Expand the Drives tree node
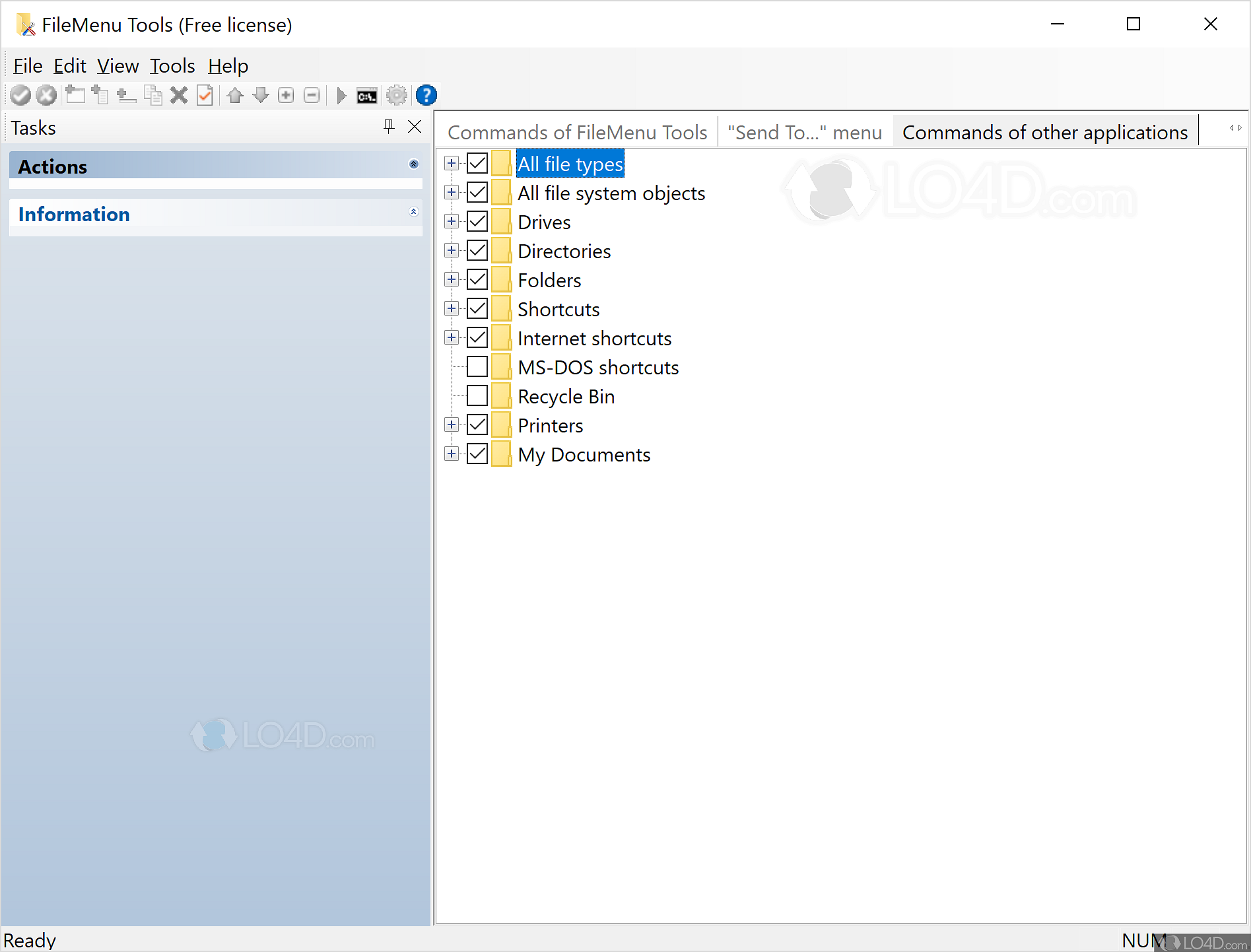Screen dimensions: 1251x952 (x=451, y=221)
